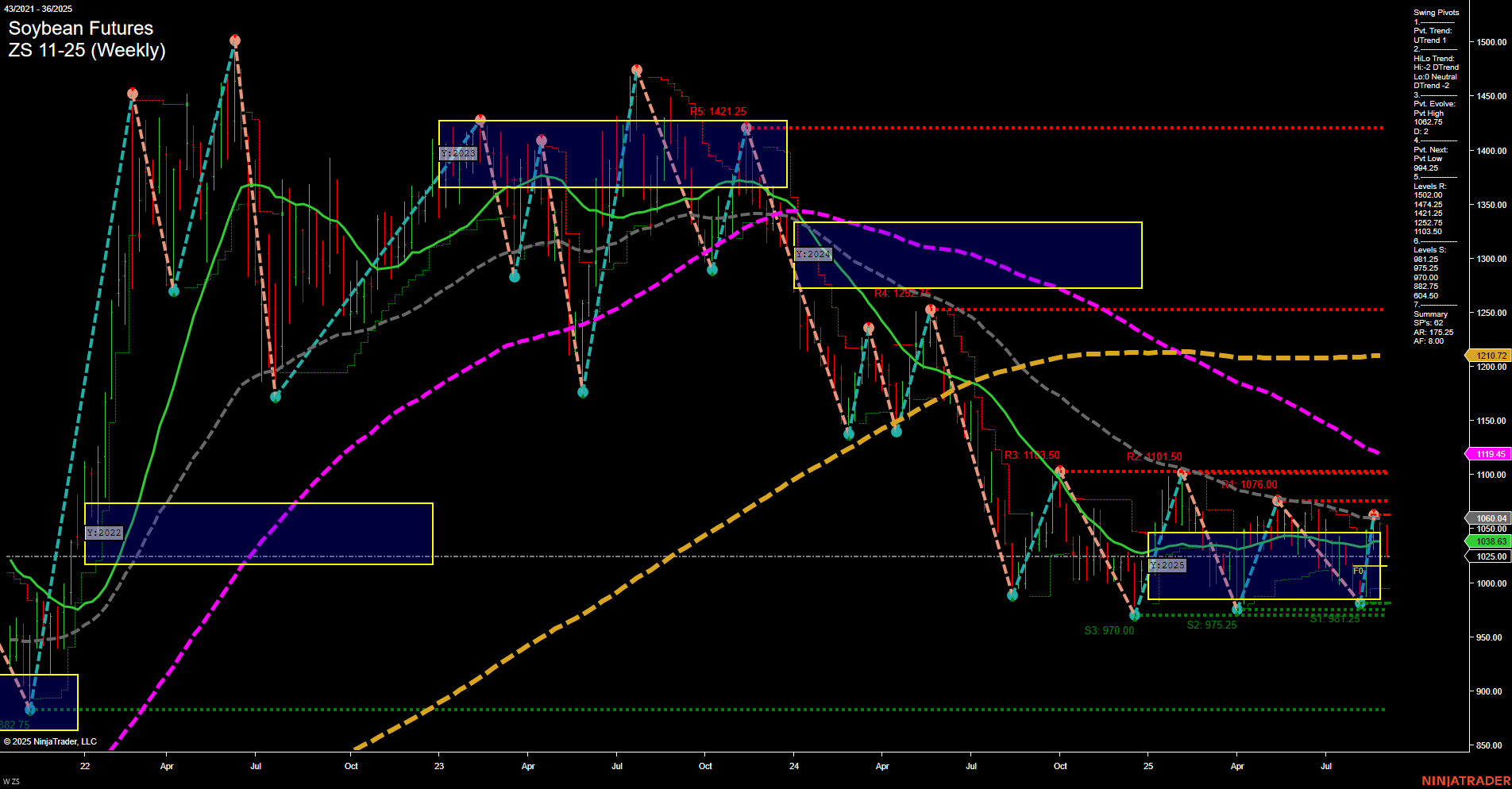
Task: Select the gray 1060.04 price marker
Action: 1489,518
